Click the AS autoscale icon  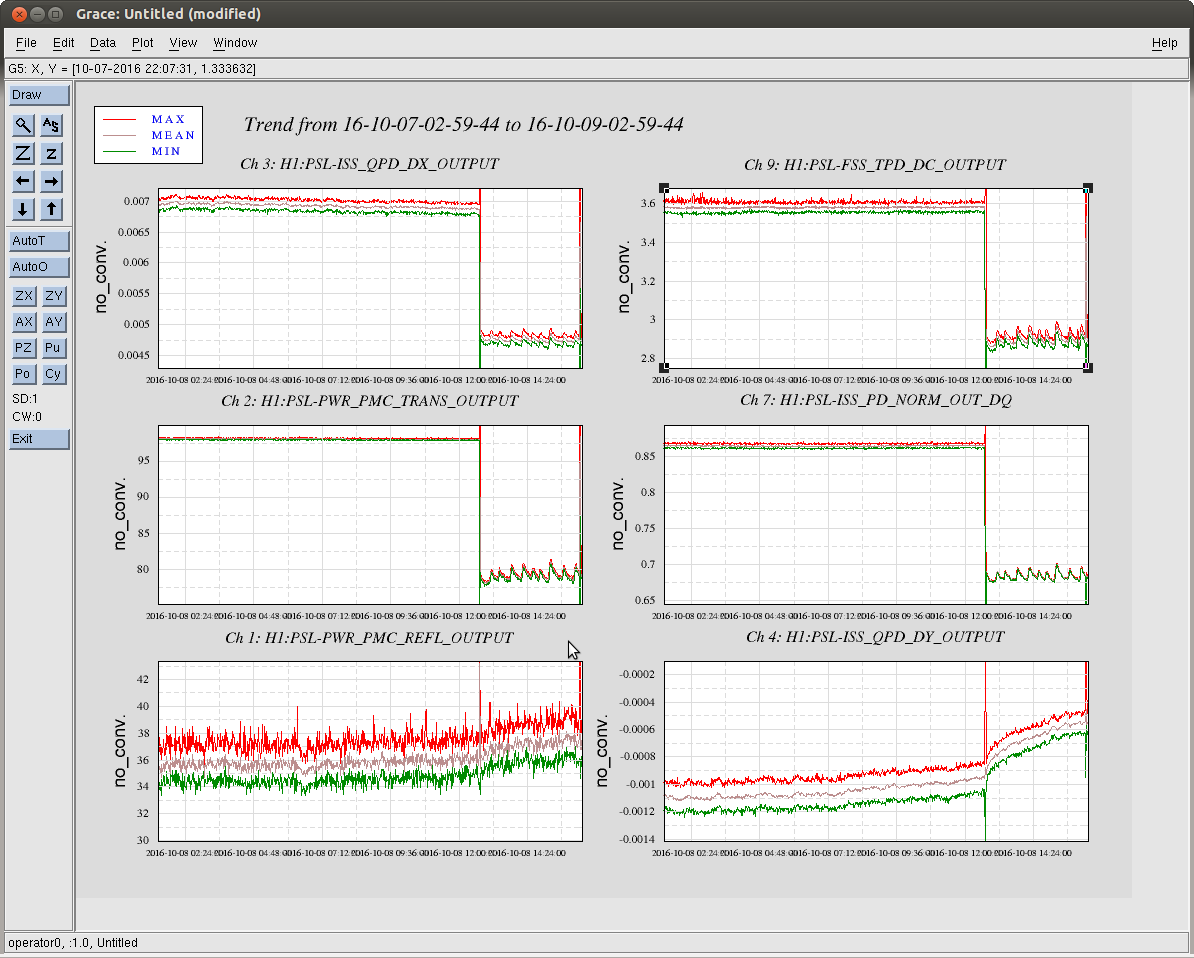(51, 125)
